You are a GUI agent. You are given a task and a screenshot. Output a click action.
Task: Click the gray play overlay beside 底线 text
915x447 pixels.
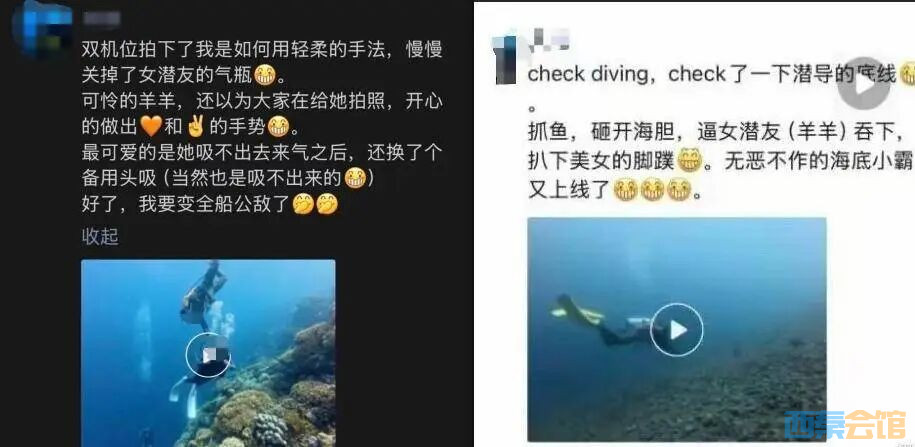(864, 83)
